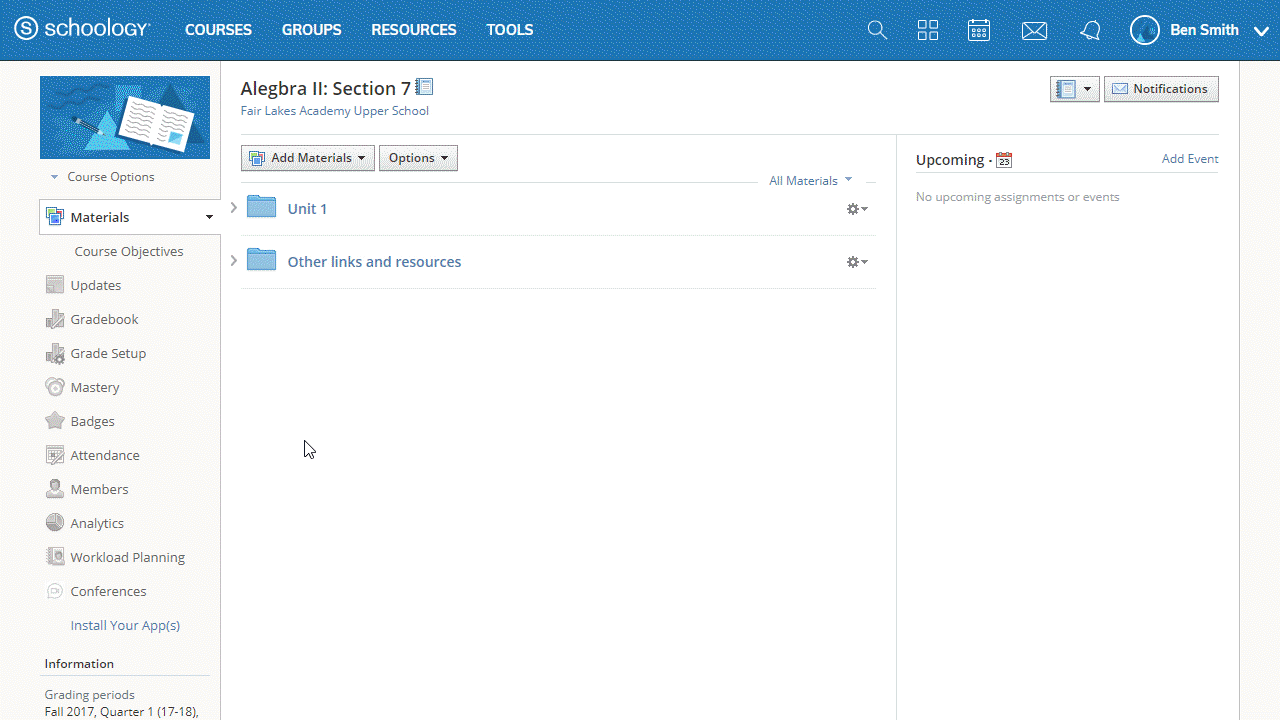Open the calendar icon in header
This screenshot has height=720, width=1280.
coord(979,30)
